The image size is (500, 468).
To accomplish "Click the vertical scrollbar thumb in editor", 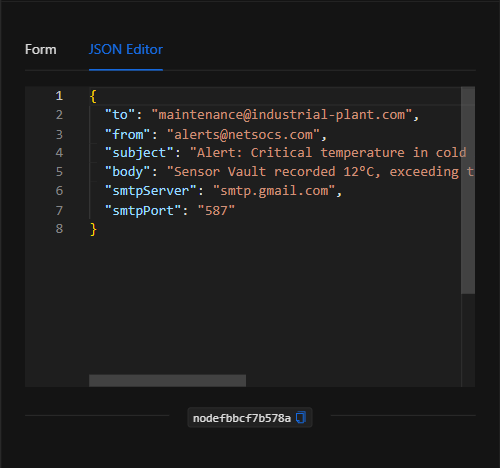I will click(x=468, y=190).
